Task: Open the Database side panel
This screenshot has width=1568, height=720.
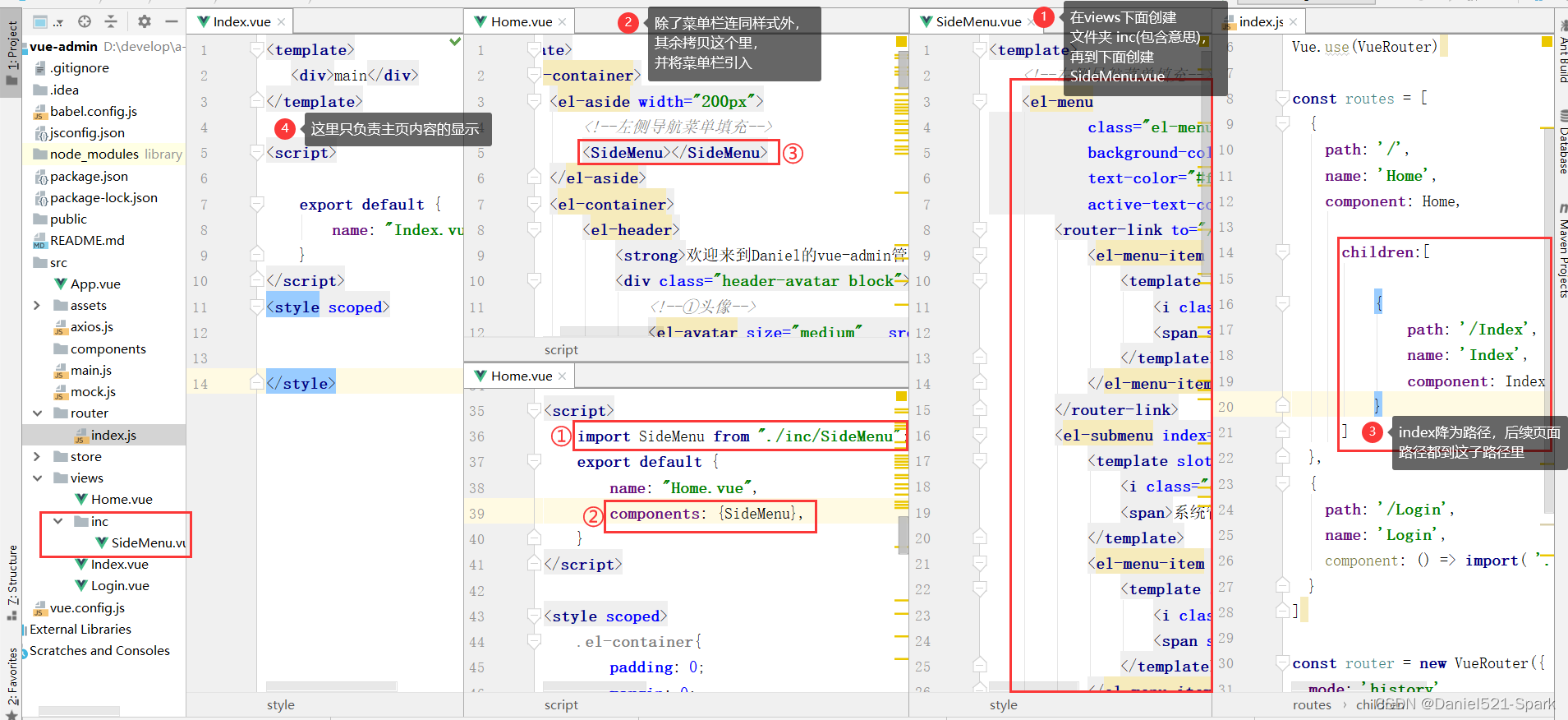Action: (1562, 142)
